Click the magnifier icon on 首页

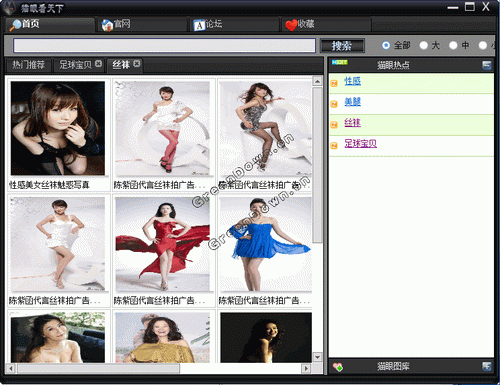pos(15,25)
